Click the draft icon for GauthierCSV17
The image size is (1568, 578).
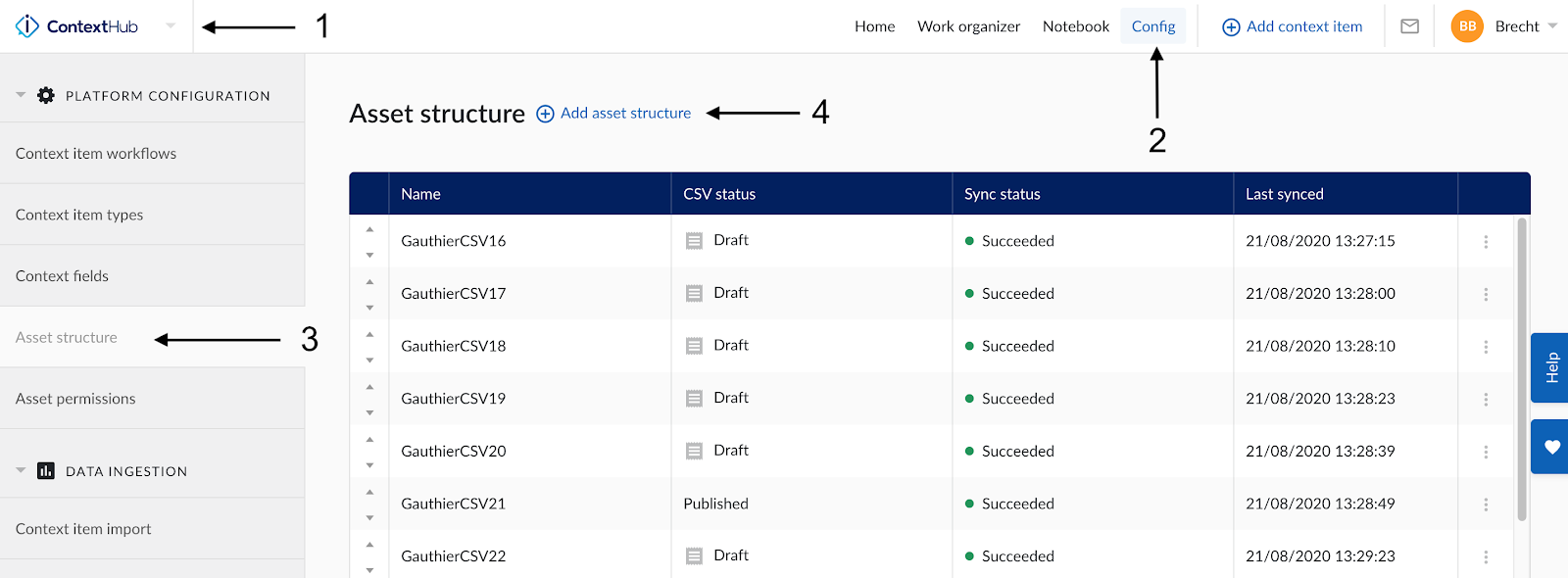(x=694, y=293)
